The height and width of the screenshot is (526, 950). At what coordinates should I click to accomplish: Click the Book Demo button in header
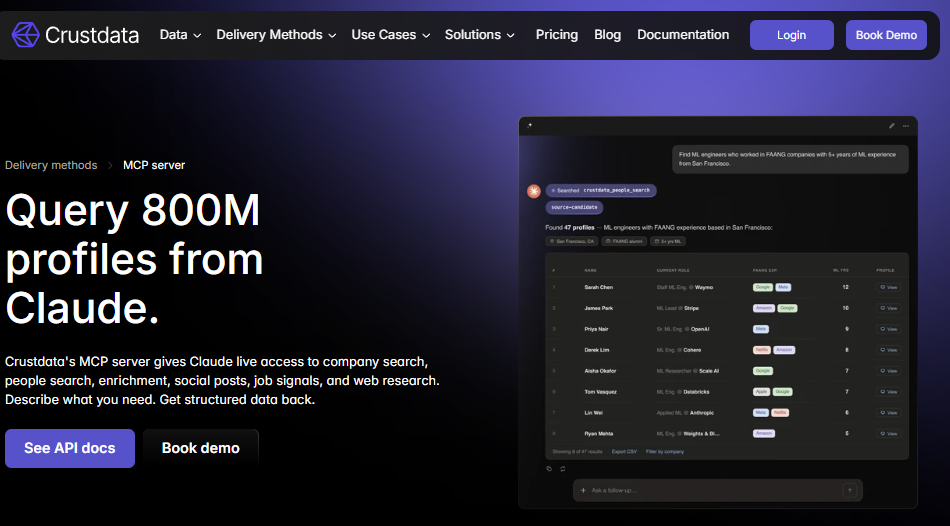click(886, 35)
